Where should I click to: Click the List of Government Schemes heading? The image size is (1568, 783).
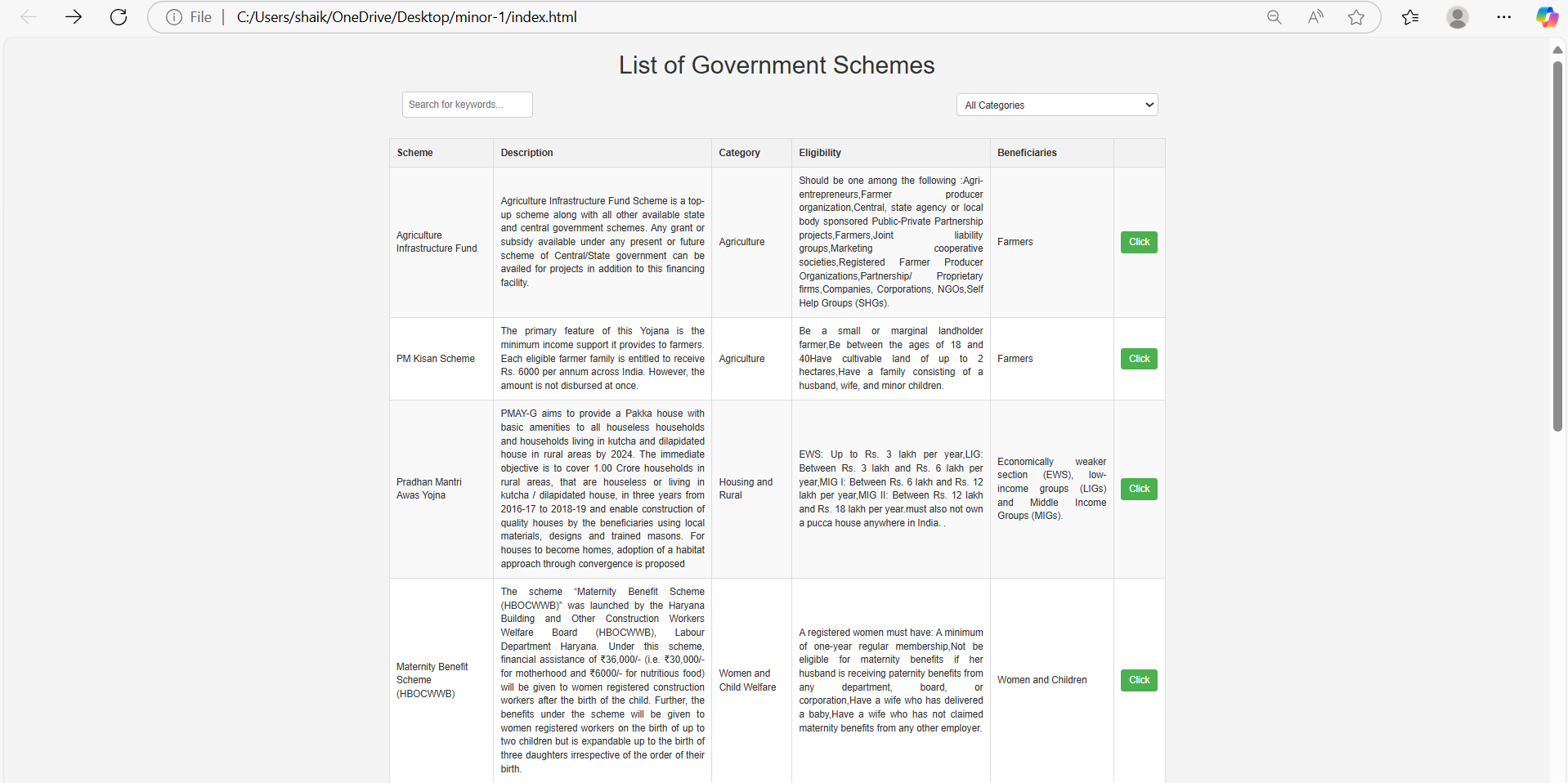point(777,65)
